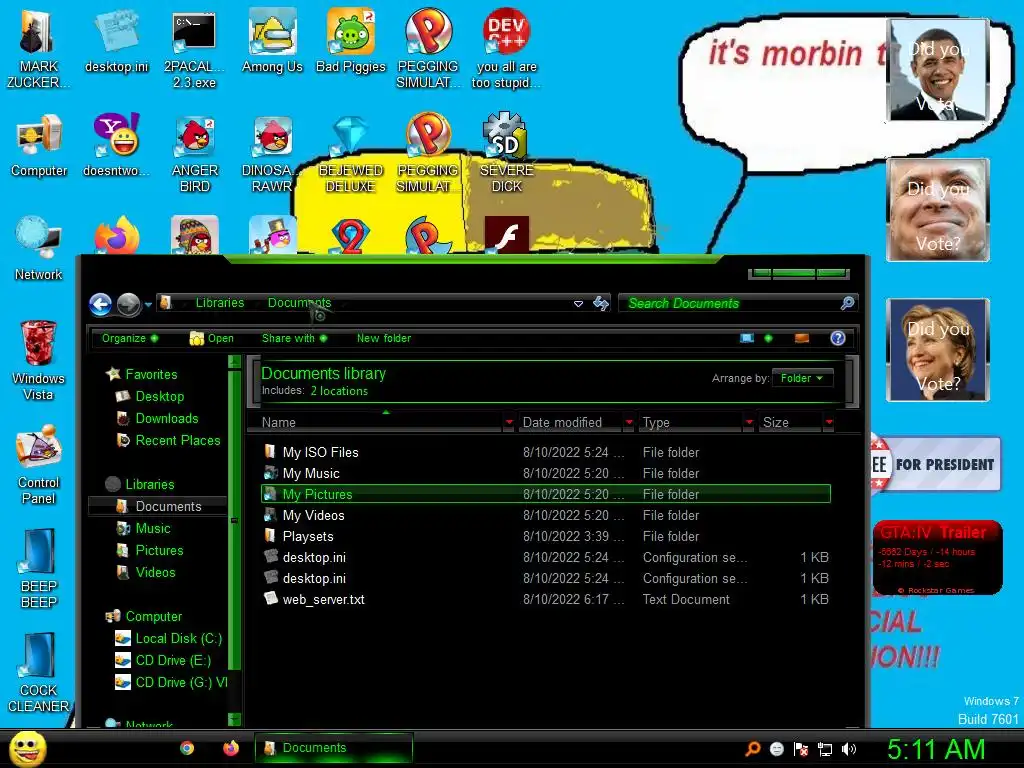Open the Windows Vista recycle bin icon
The image size is (1024, 768).
38,361
